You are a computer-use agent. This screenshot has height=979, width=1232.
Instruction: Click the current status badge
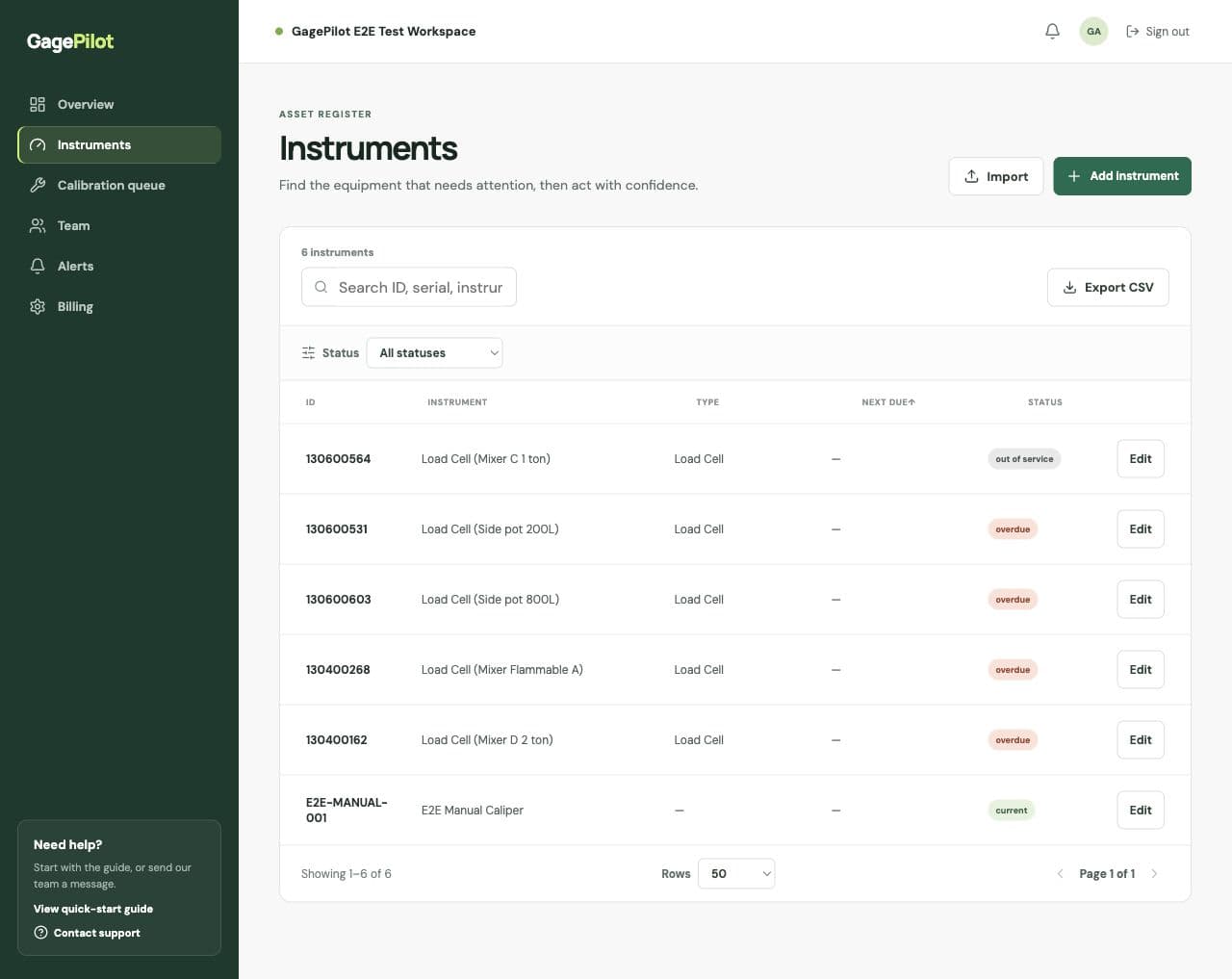1012,810
